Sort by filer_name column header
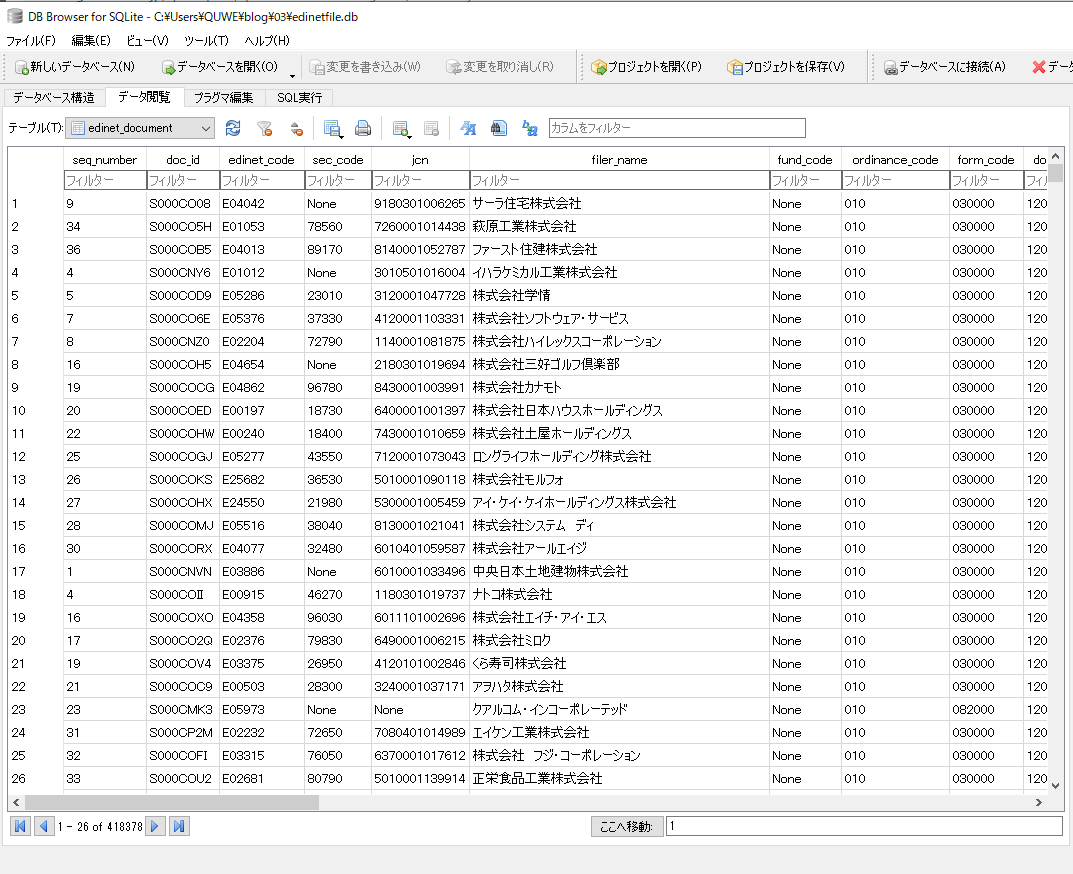Image resolution: width=1073 pixels, height=874 pixels. point(619,159)
